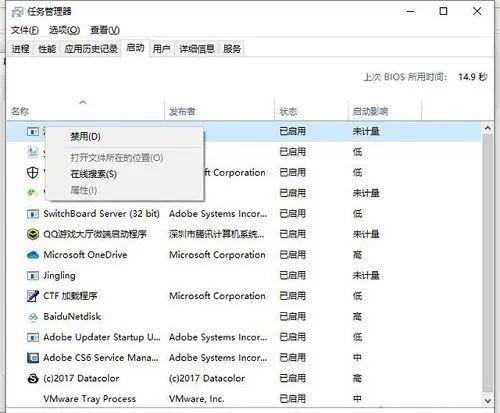Click the icon of the highlighted first row
The image size is (500, 413).
[x=33, y=132]
